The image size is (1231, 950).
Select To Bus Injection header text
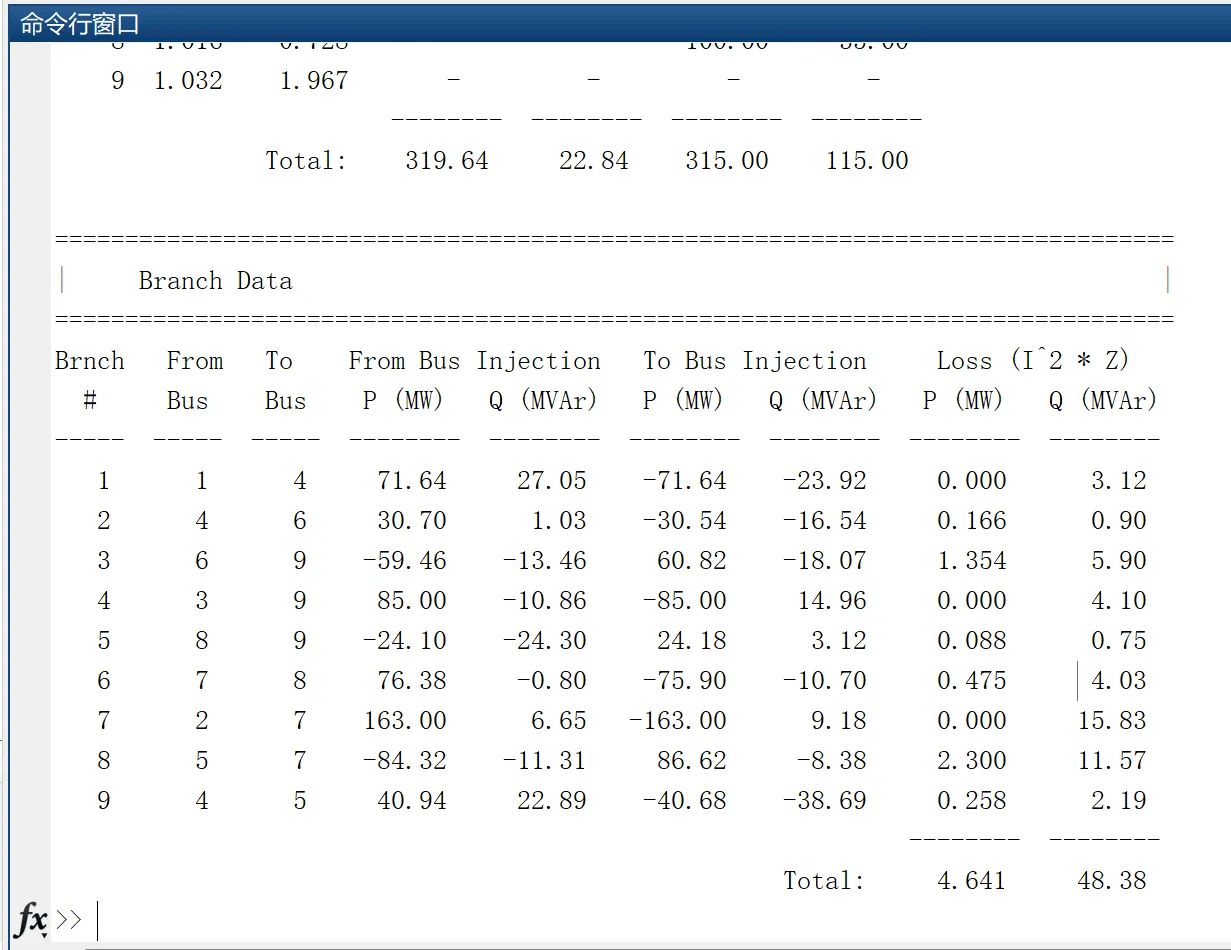(755, 361)
